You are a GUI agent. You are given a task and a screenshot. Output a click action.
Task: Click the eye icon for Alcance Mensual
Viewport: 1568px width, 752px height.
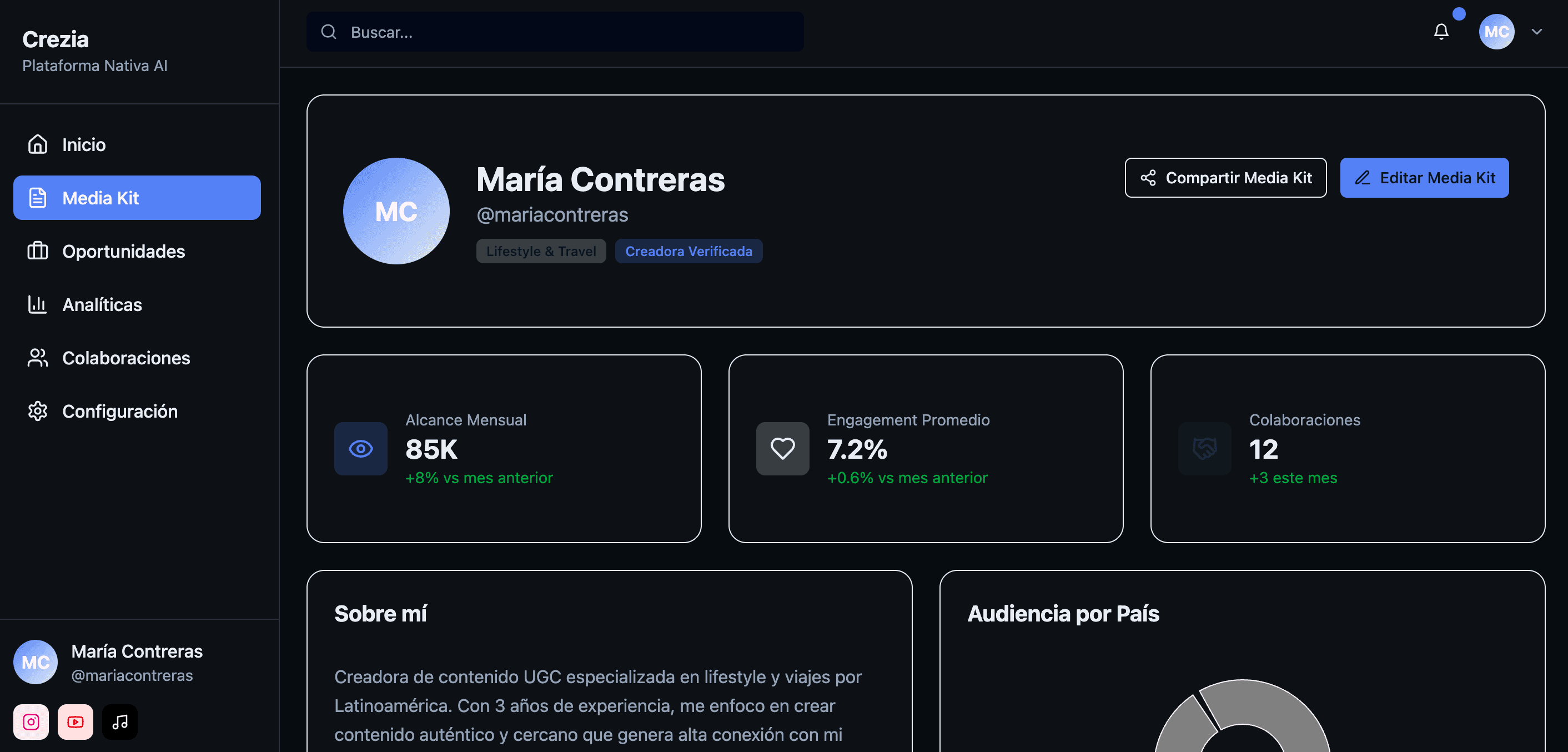[x=360, y=449]
